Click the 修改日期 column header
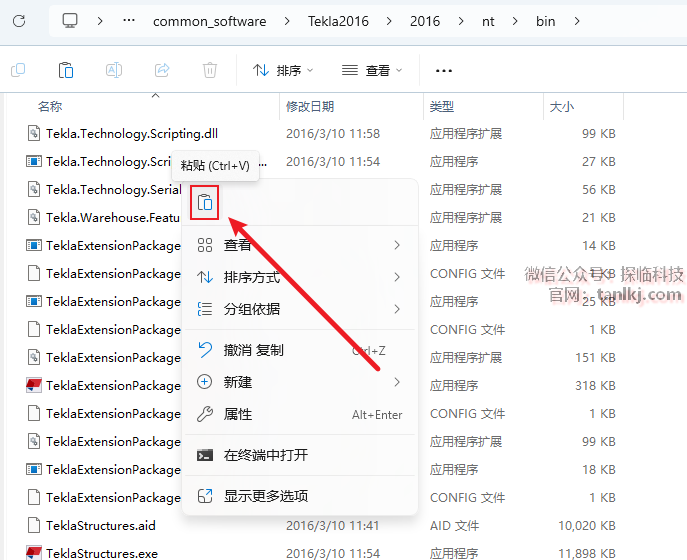687x560 pixels. coord(310,106)
